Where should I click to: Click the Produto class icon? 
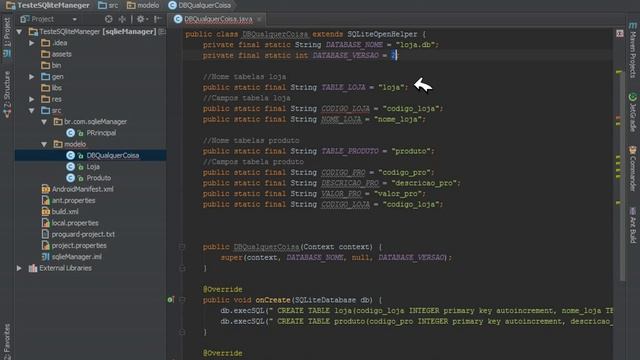tap(70, 178)
